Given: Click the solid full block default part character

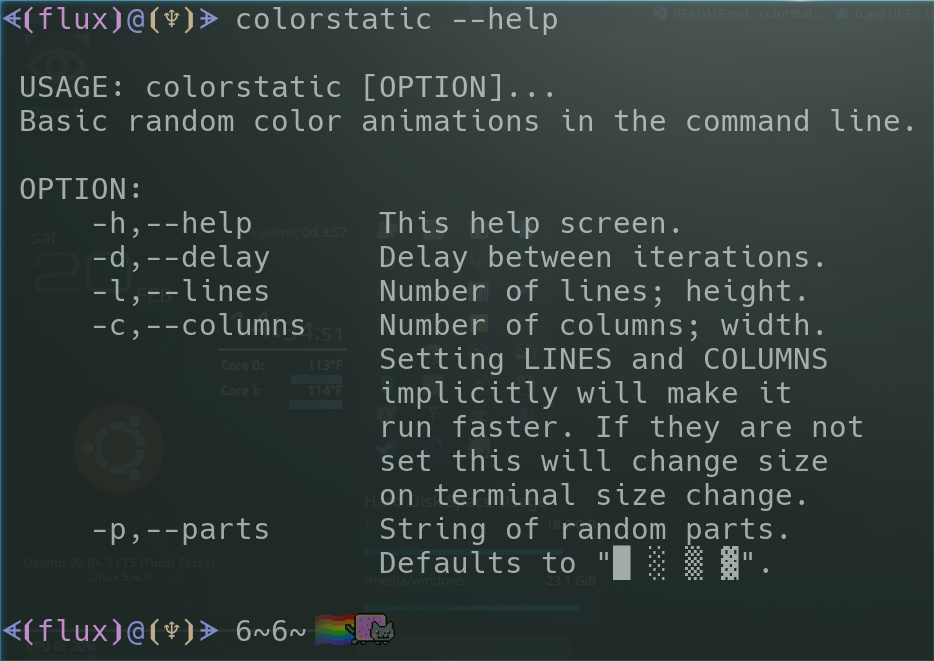Looking at the screenshot, I should click(x=621, y=562).
